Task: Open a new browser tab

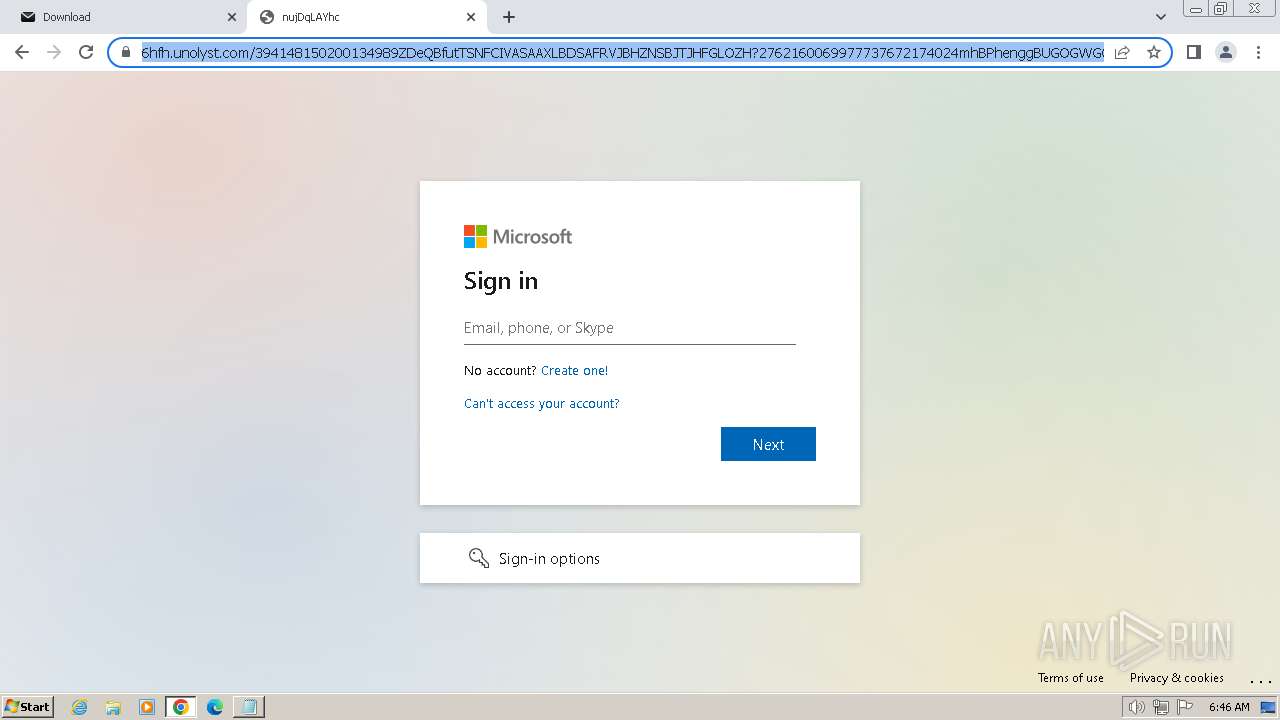Action: 509,17
